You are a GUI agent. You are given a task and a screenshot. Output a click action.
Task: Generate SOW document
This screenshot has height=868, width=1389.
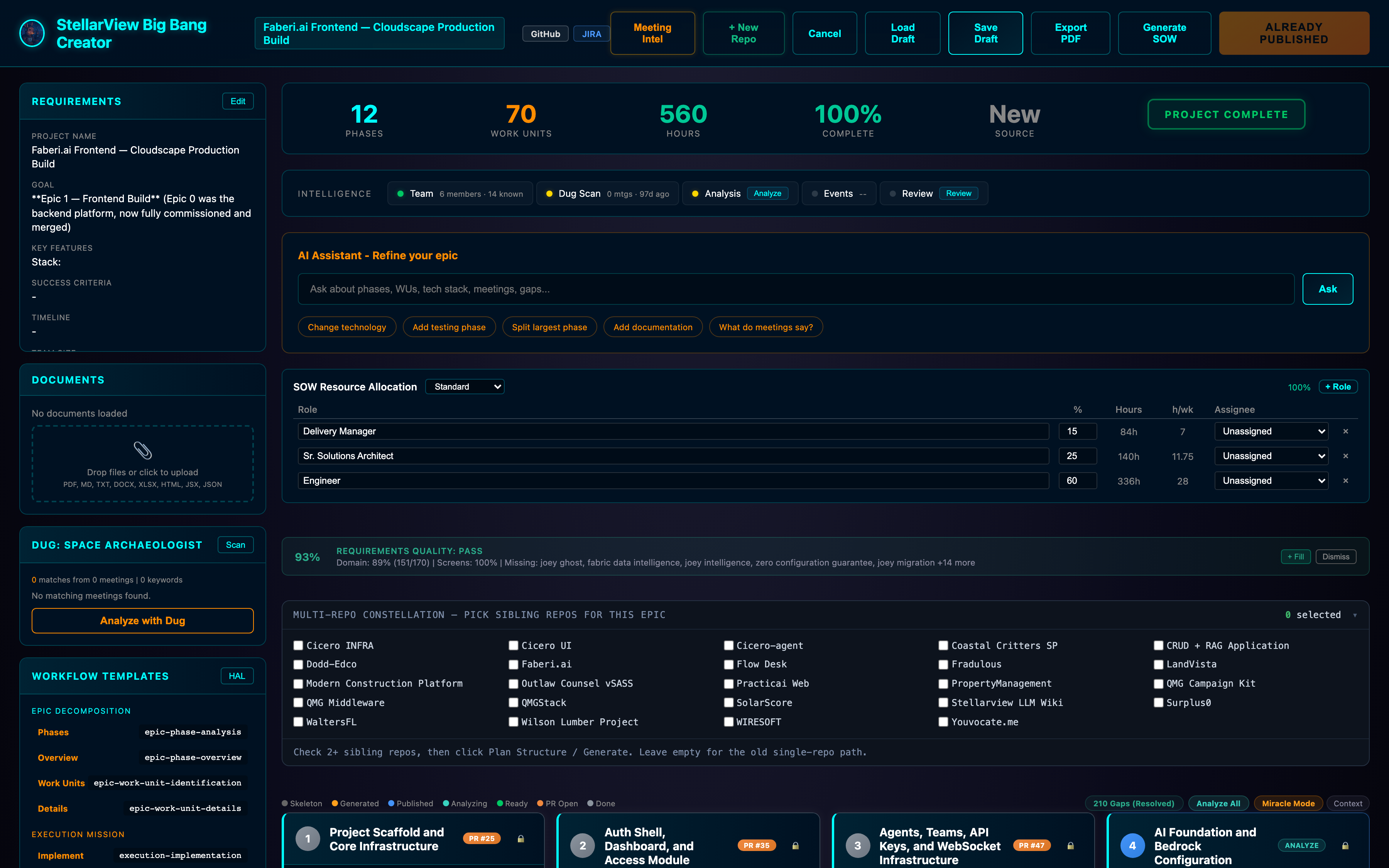(x=1164, y=33)
